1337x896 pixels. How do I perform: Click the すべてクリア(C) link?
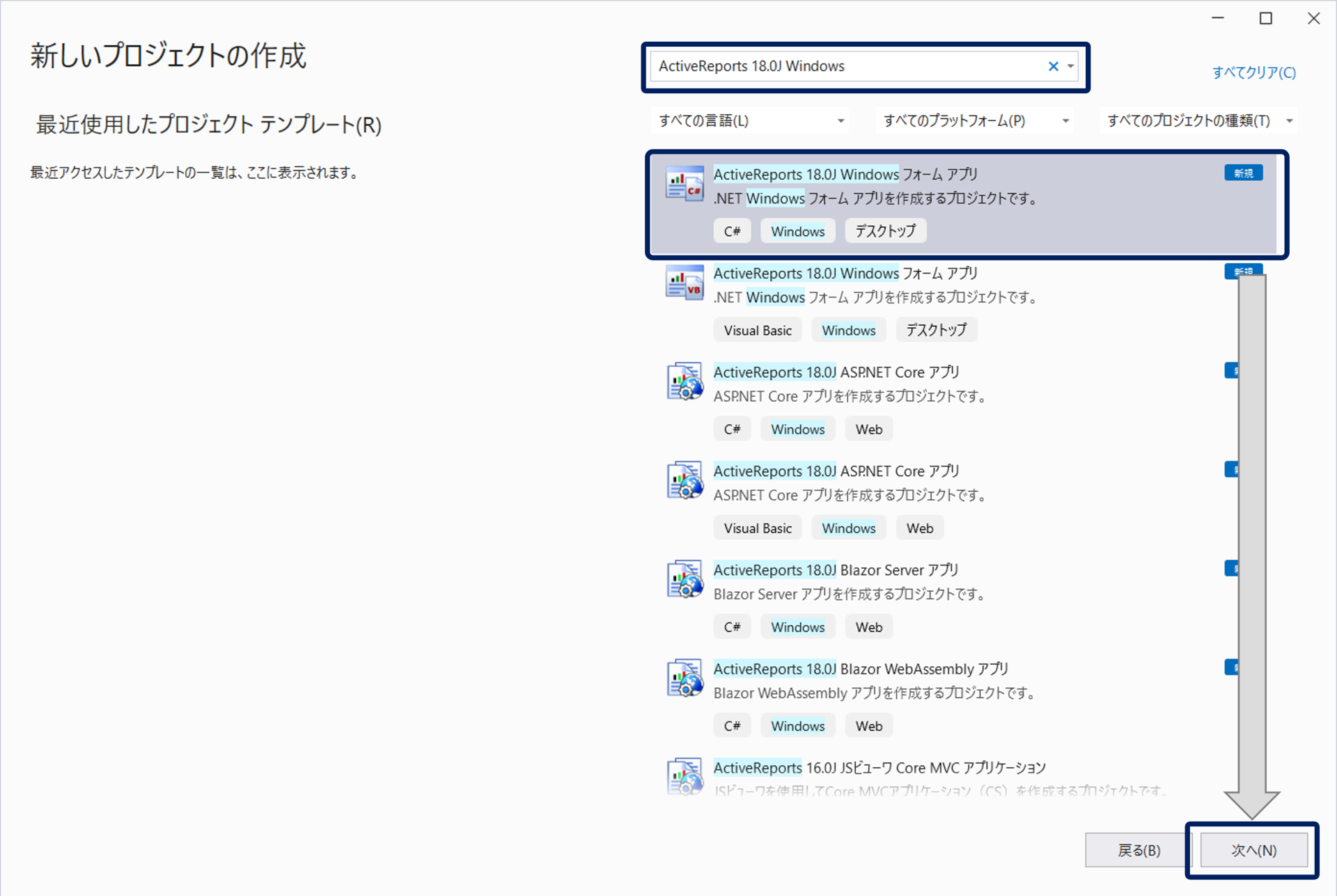1253,72
